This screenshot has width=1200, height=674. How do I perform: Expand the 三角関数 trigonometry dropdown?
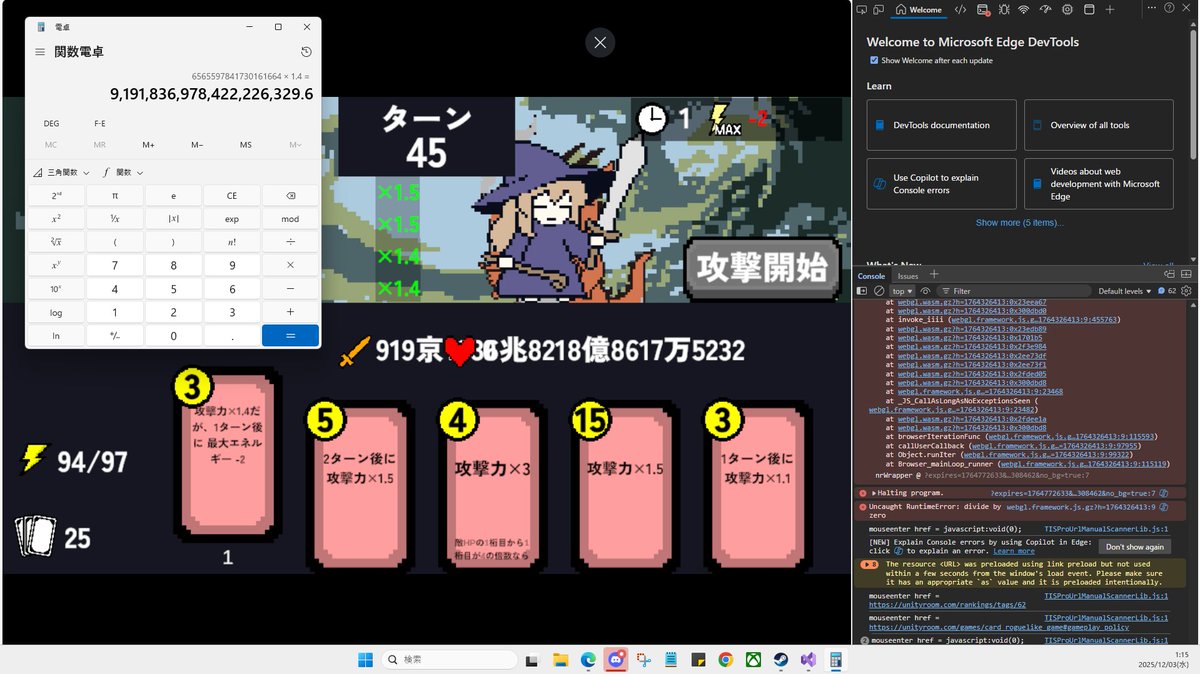coord(60,171)
